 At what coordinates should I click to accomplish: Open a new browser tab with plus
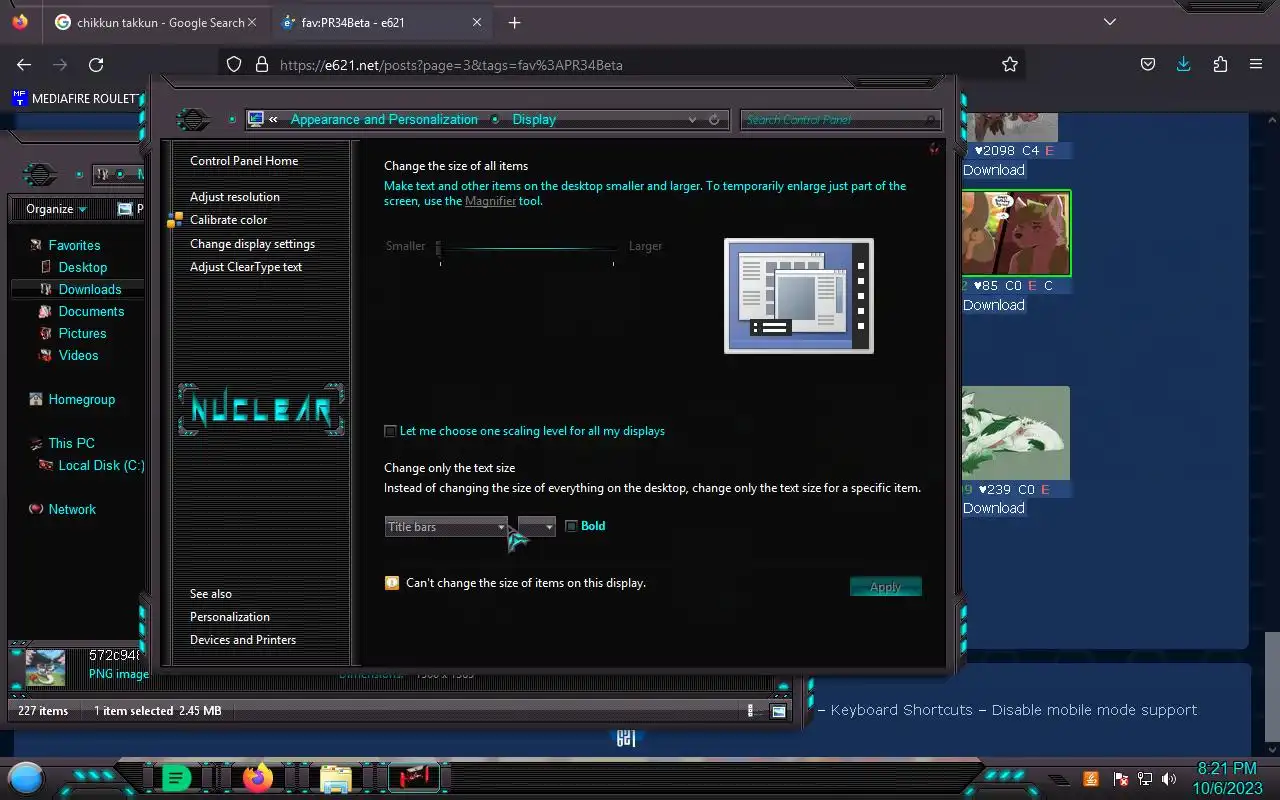coord(514,22)
